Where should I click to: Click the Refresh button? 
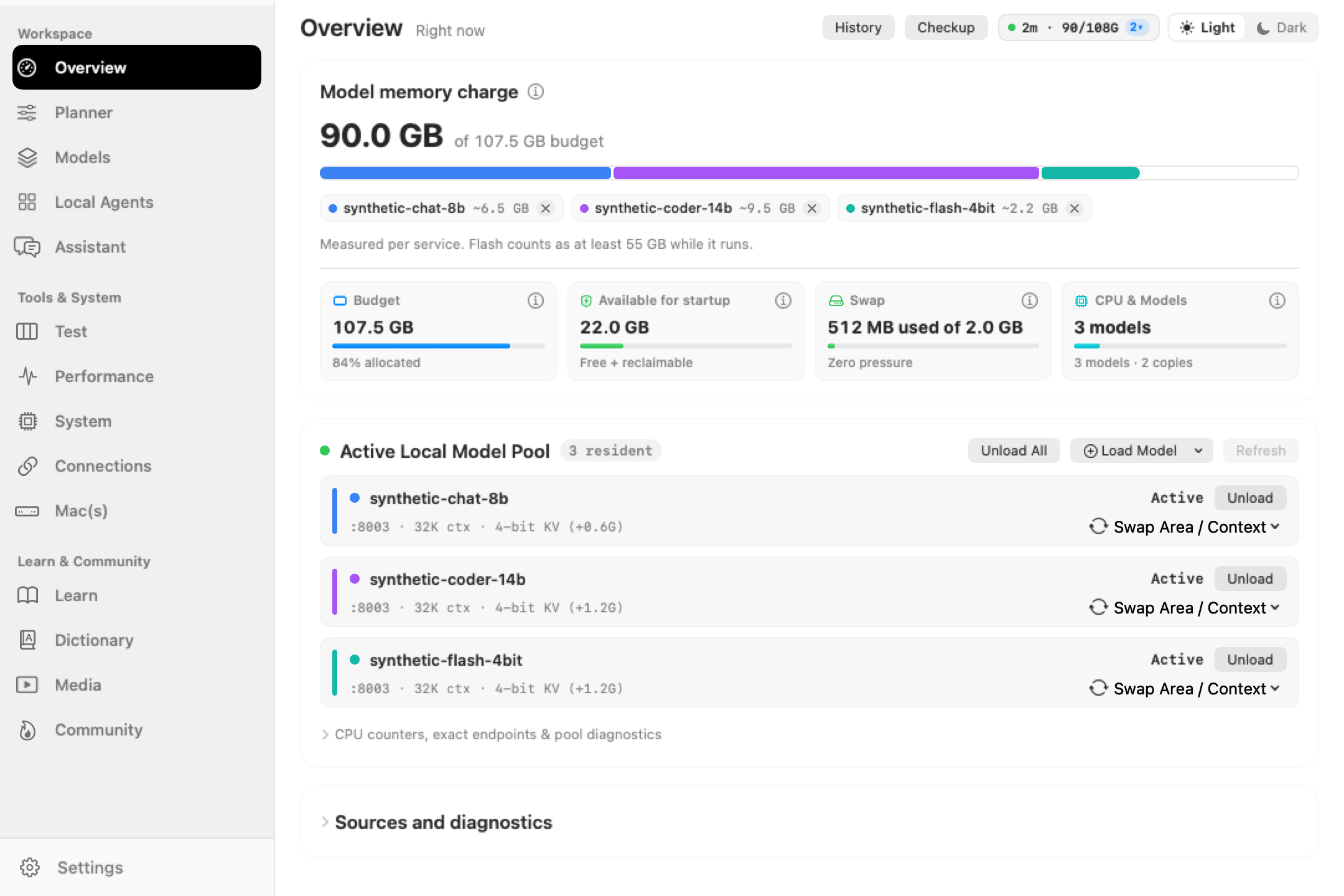pyautogui.click(x=1261, y=450)
